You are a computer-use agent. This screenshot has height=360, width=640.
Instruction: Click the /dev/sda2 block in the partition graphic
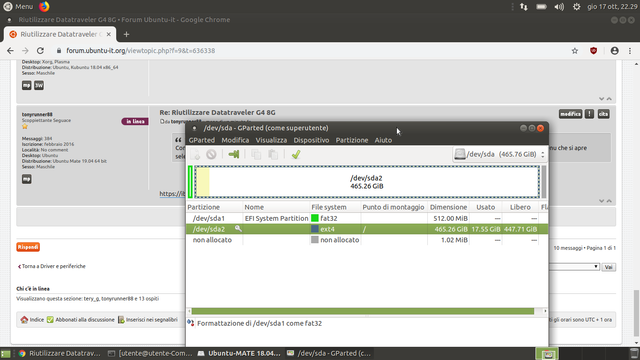(x=367, y=182)
